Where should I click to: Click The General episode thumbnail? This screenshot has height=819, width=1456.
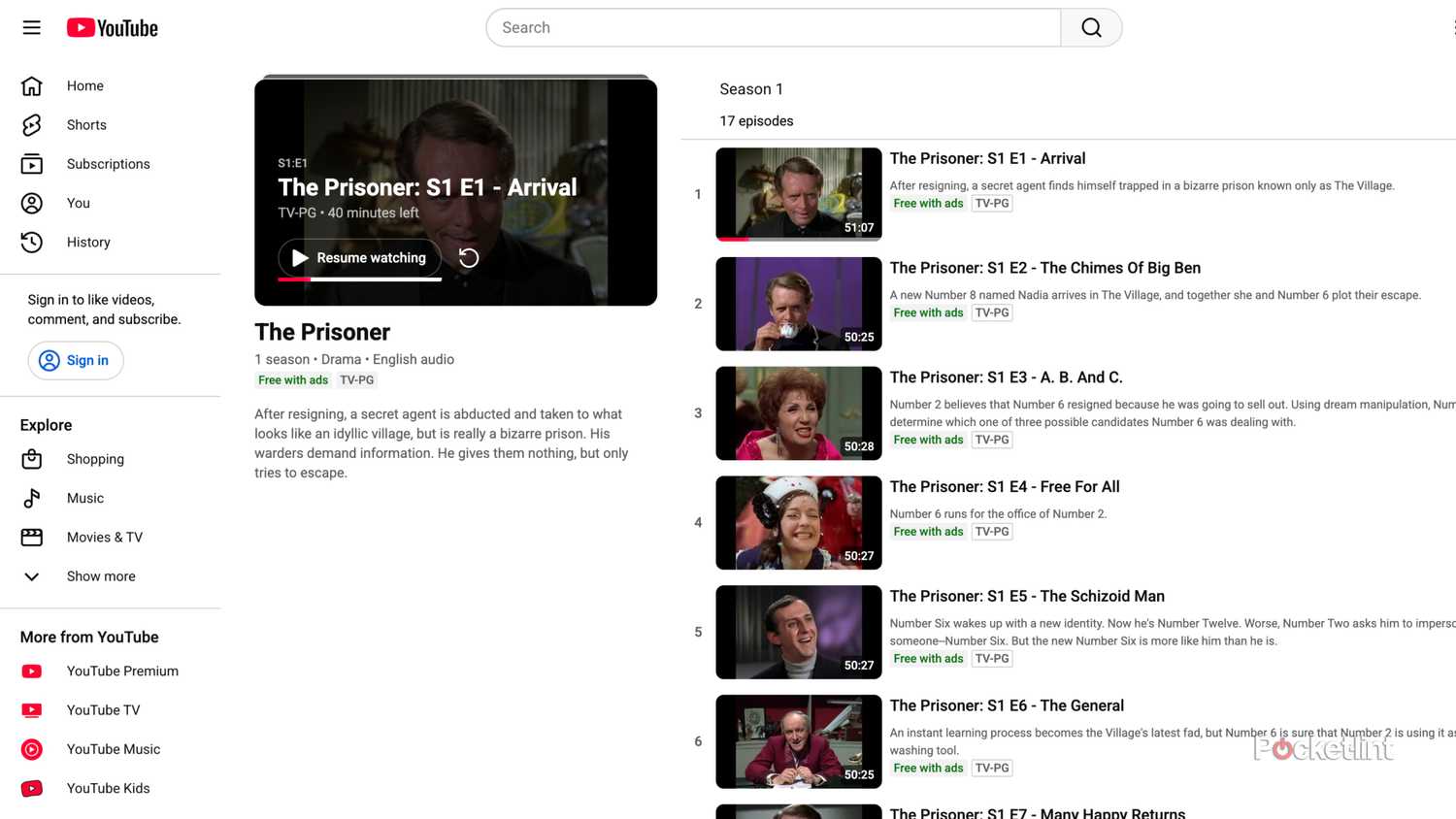pyautogui.click(x=799, y=742)
